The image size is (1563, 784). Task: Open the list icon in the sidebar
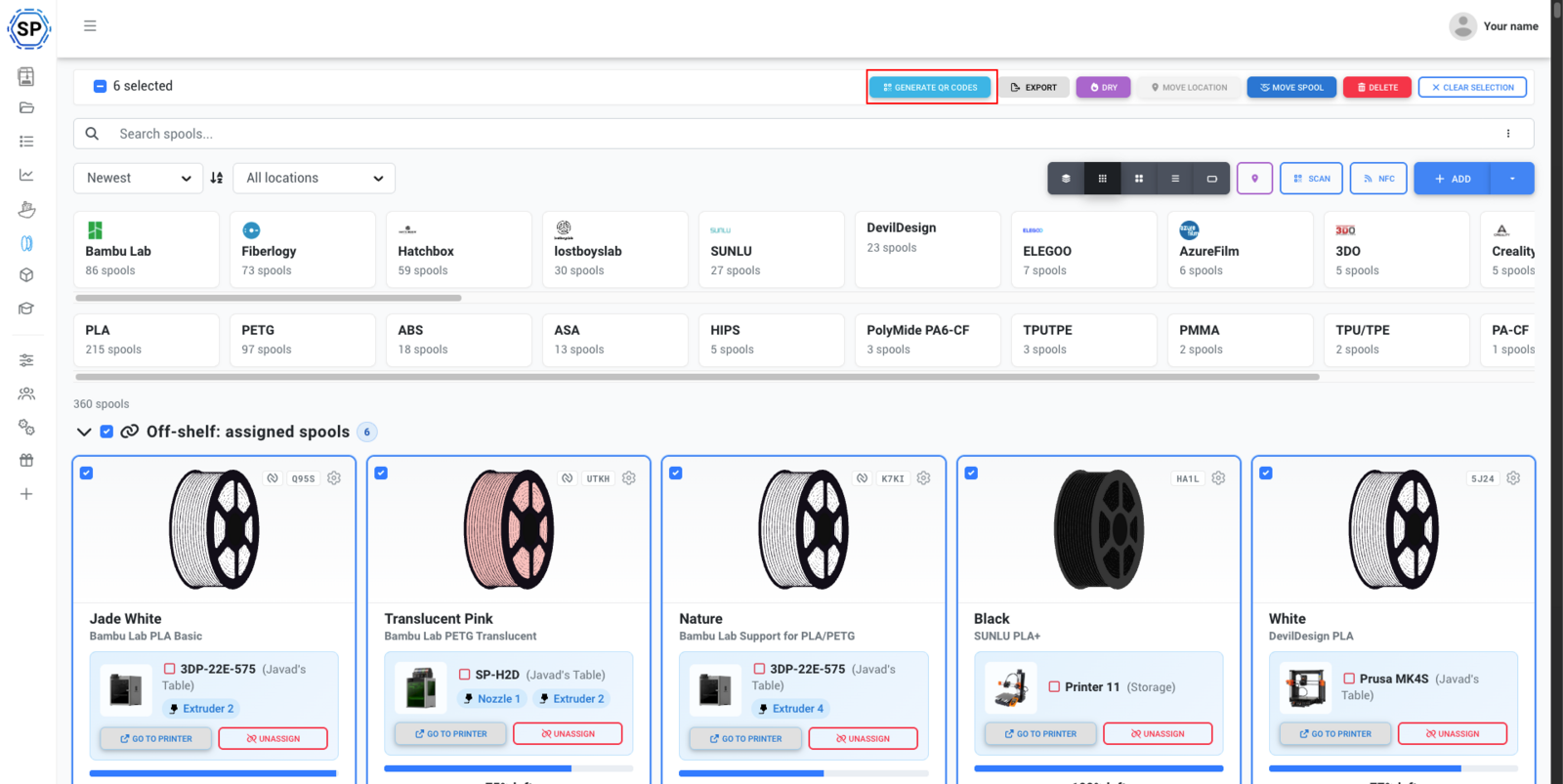coord(26,142)
